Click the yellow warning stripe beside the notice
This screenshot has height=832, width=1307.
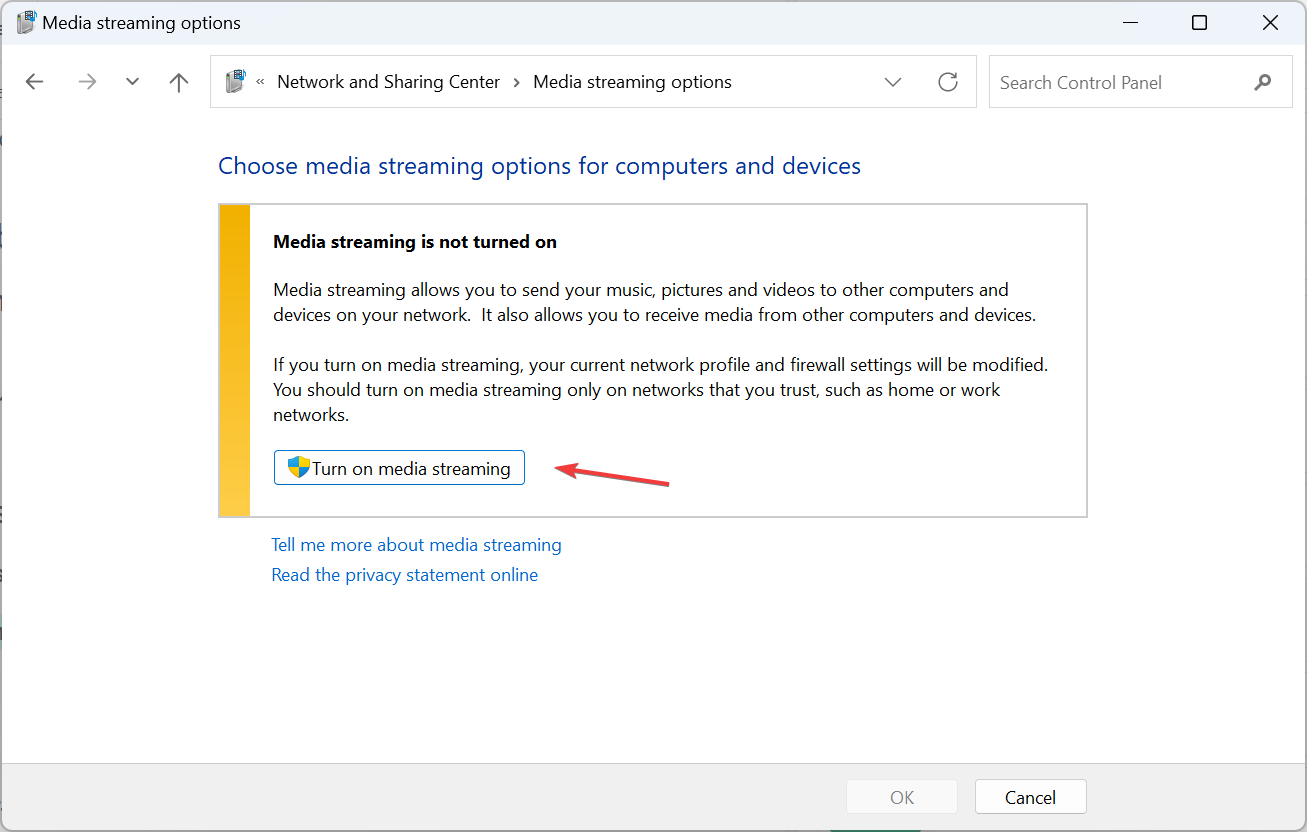pyautogui.click(x=234, y=360)
